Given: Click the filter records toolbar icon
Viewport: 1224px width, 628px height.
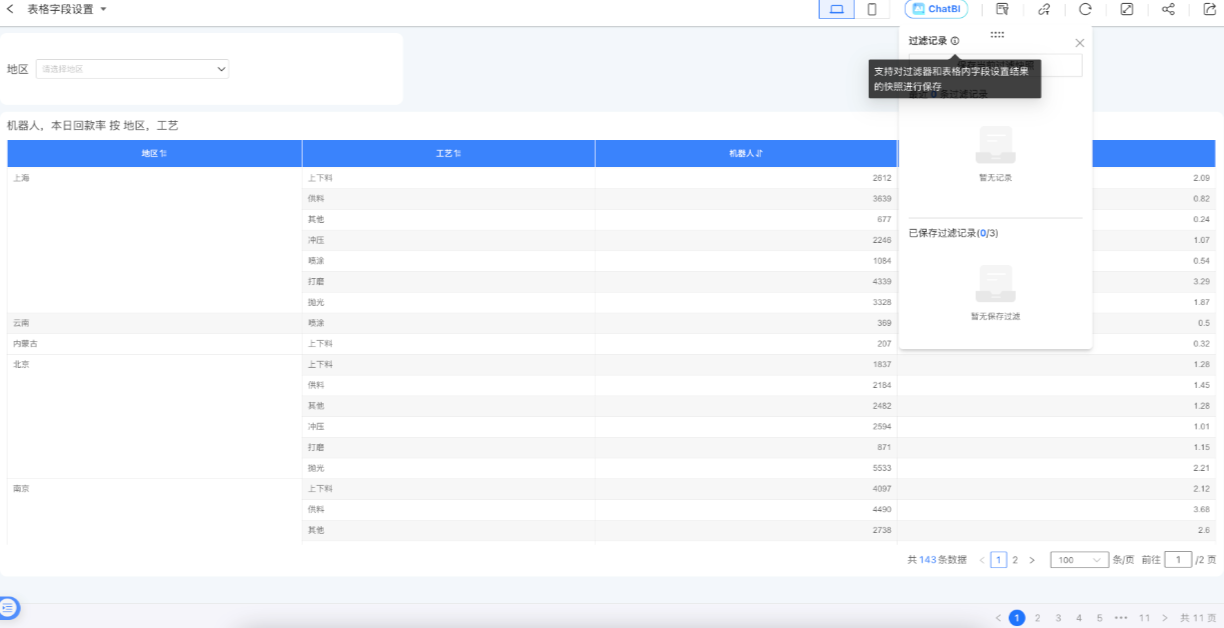Looking at the screenshot, I should [1002, 9].
